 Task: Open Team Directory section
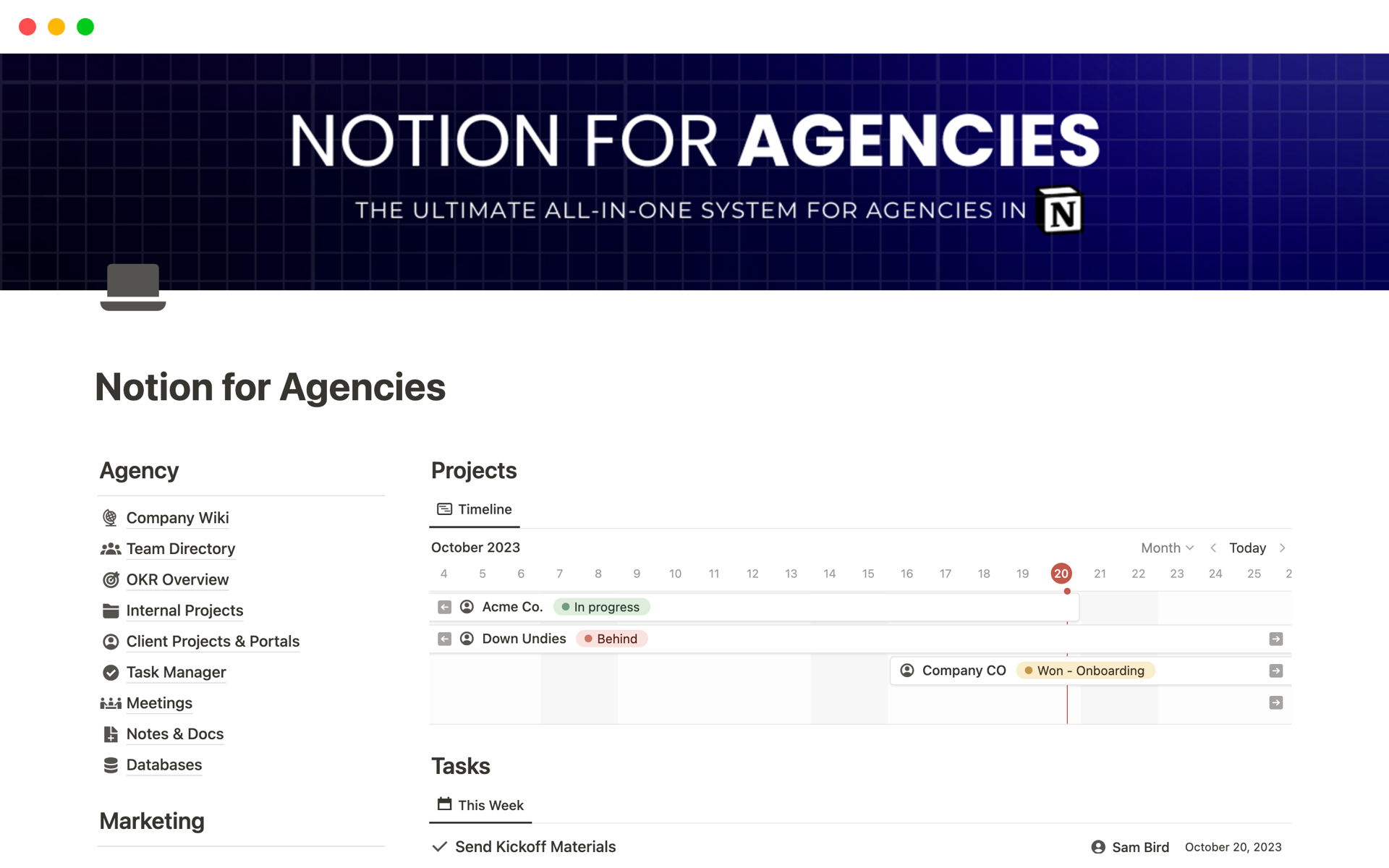pyautogui.click(x=181, y=548)
